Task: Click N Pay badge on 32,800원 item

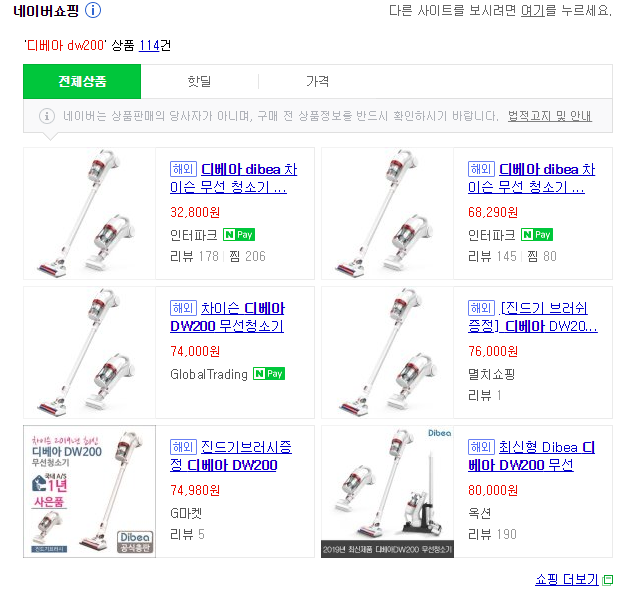Action: click(x=239, y=235)
